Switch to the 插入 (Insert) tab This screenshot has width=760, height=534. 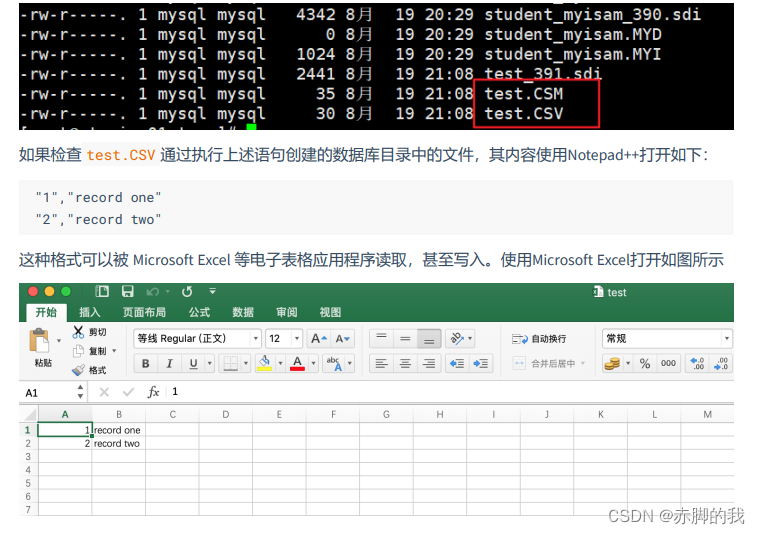pos(90,312)
